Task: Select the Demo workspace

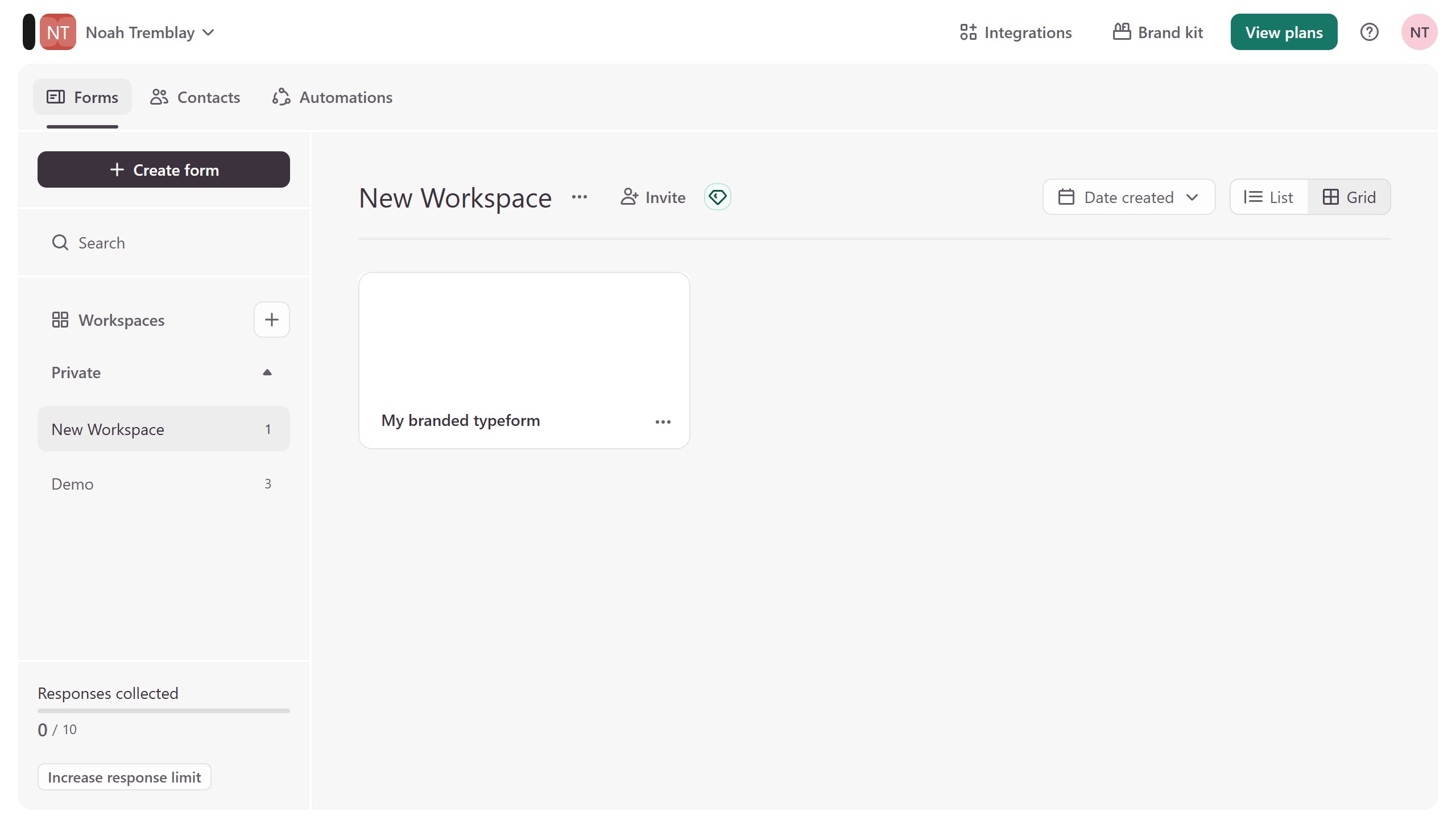Action: [164, 484]
